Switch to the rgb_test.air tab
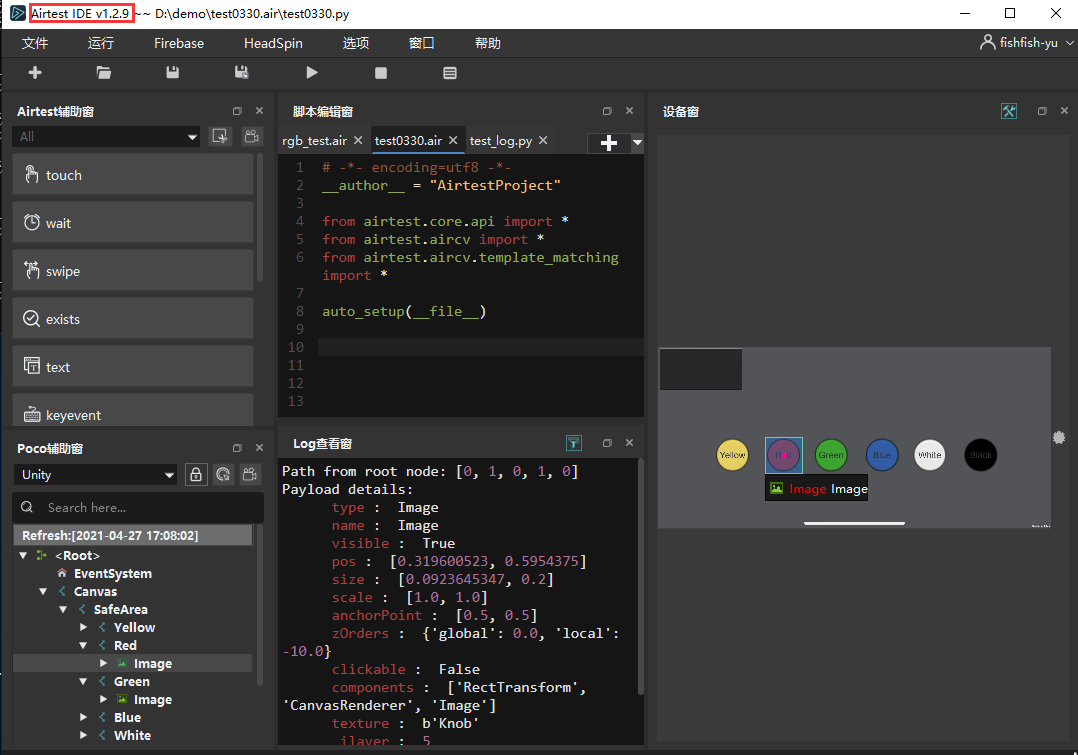 coord(314,140)
